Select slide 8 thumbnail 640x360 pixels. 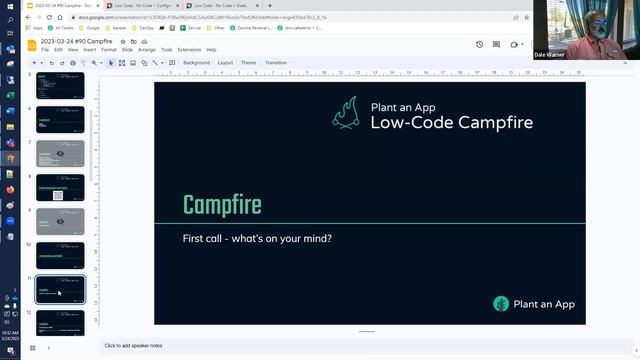(x=60, y=188)
